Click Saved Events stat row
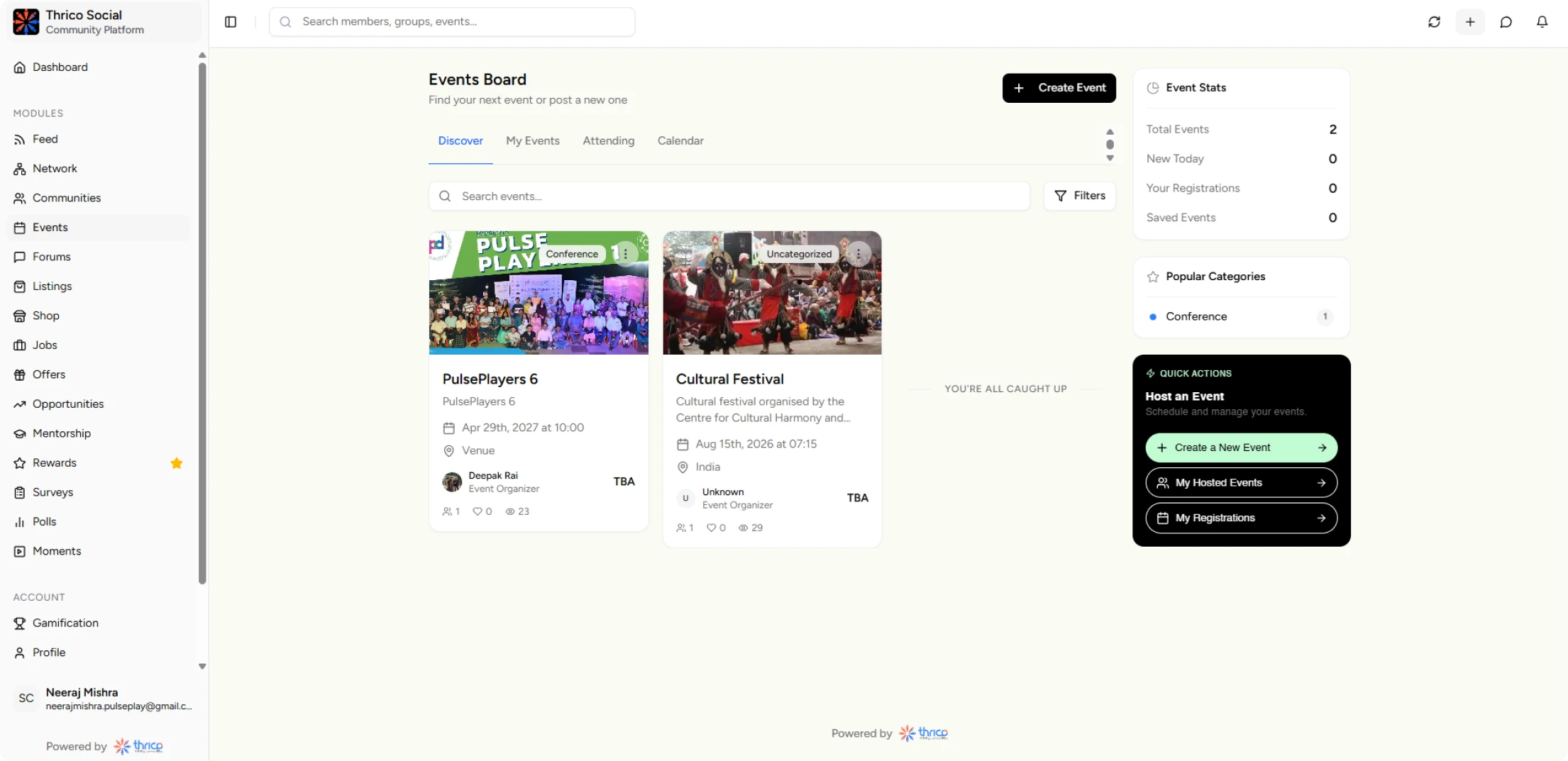 (x=1241, y=218)
